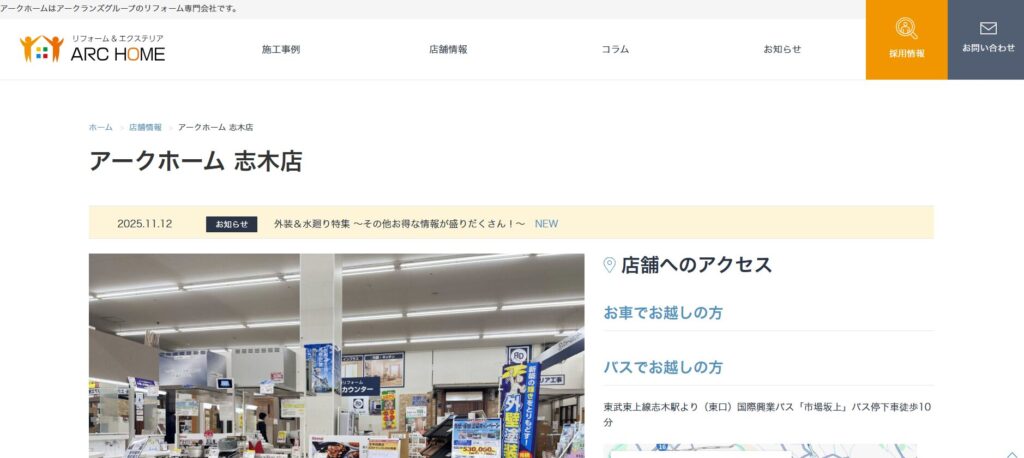Click the お問い合わせ envelope icon
Image resolution: width=1024 pixels, height=458 pixels.
click(x=988, y=28)
